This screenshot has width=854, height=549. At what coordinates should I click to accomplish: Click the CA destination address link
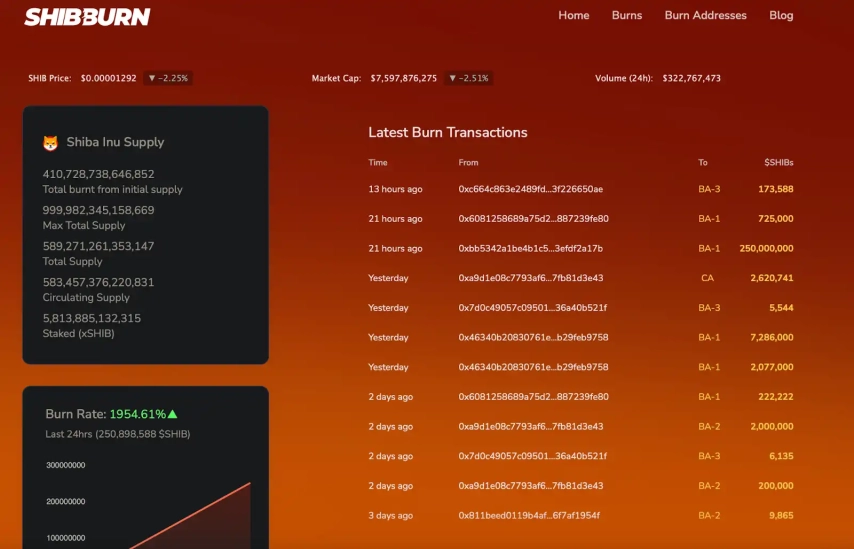pos(707,278)
